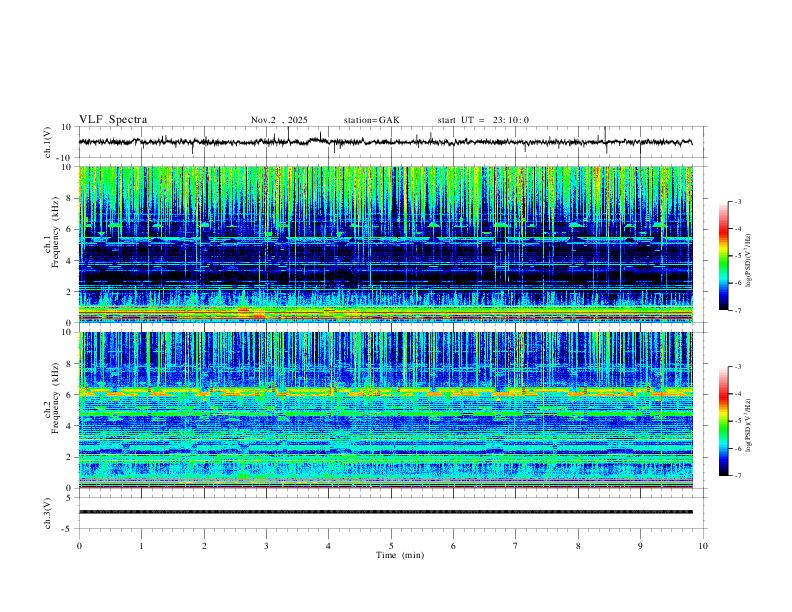Click the "-7" label on upper color bar
792x612 pixels.
(x=737, y=311)
